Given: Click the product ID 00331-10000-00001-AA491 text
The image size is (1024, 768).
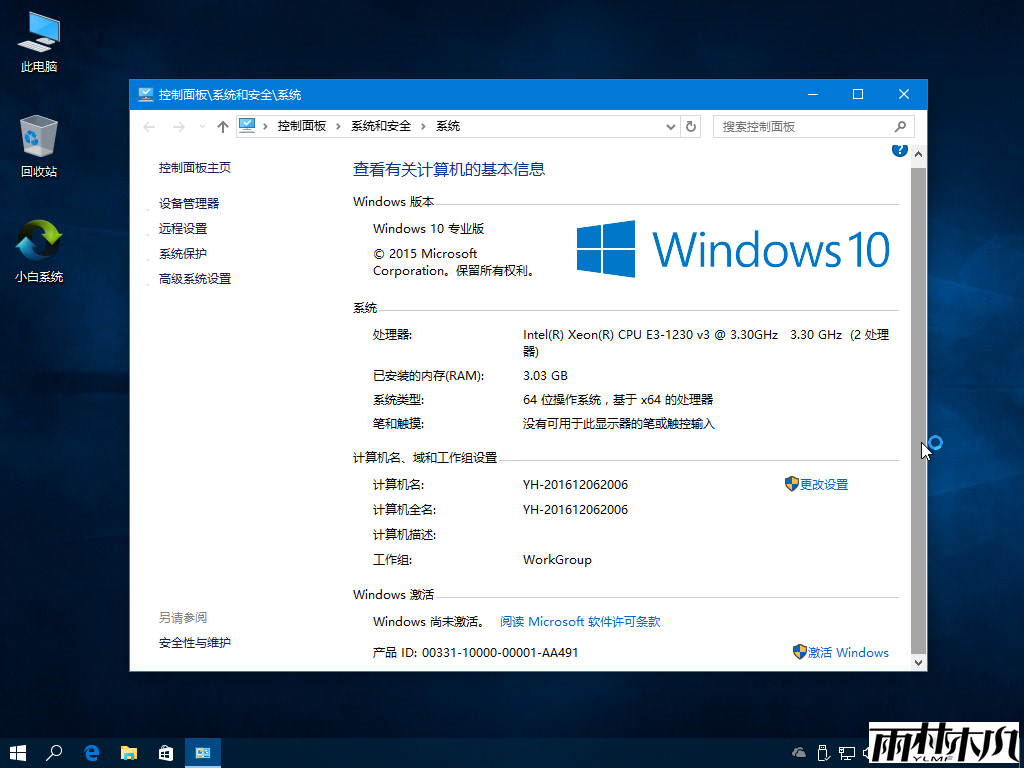Looking at the screenshot, I should [x=500, y=652].
